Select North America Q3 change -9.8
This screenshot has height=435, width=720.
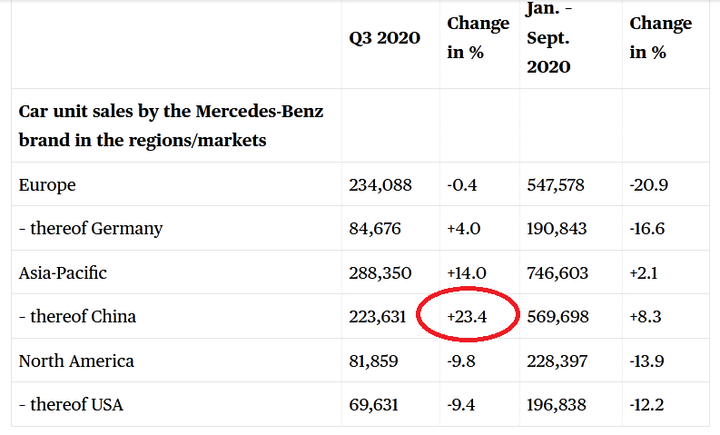(x=461, y=361)
